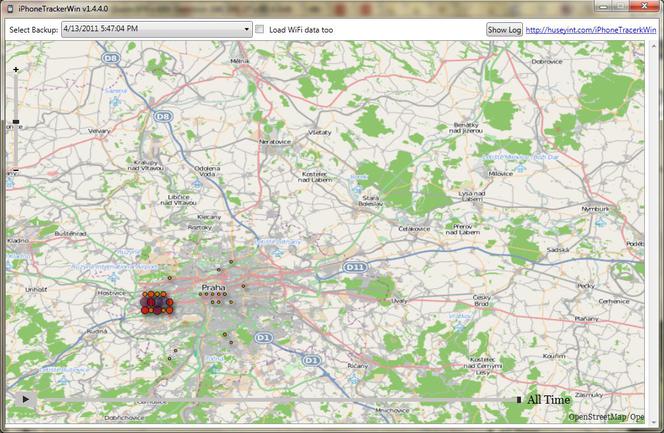This screenshot has width=664, height=433.
Task: Click the middle of the timeline track
Action: coord(277,399)
